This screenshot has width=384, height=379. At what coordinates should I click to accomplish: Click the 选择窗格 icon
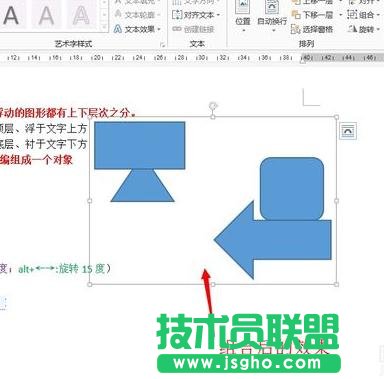pyautogui.click(x=295, y=29)
